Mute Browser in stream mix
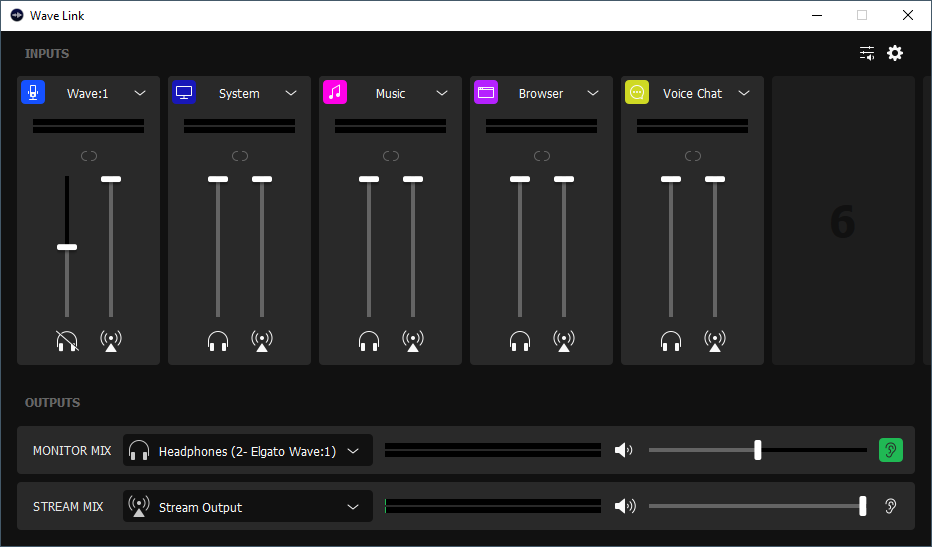This screenshot has width=932, height=547. pos(564,341)
